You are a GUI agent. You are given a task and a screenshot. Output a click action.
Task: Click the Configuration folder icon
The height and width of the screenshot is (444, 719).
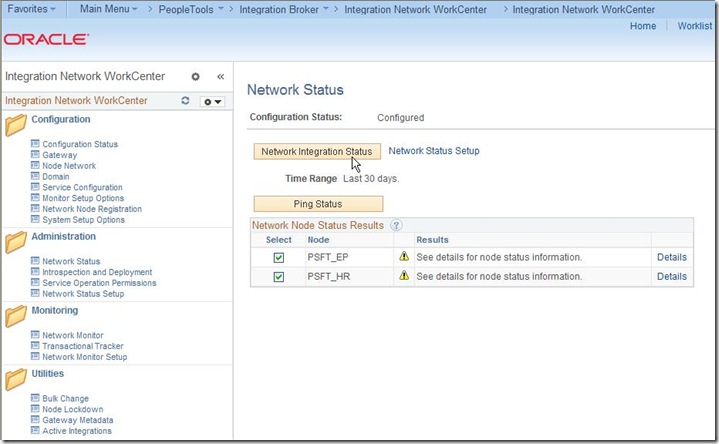click(x=16, y=125)
